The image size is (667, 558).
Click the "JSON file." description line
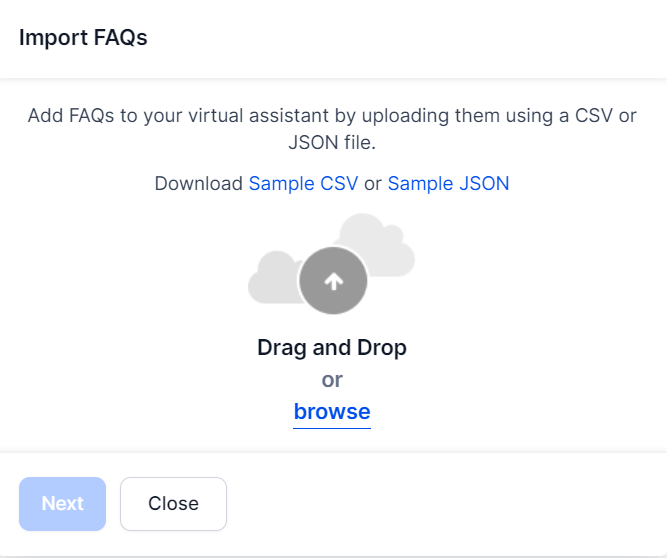[x=332, y=143]
